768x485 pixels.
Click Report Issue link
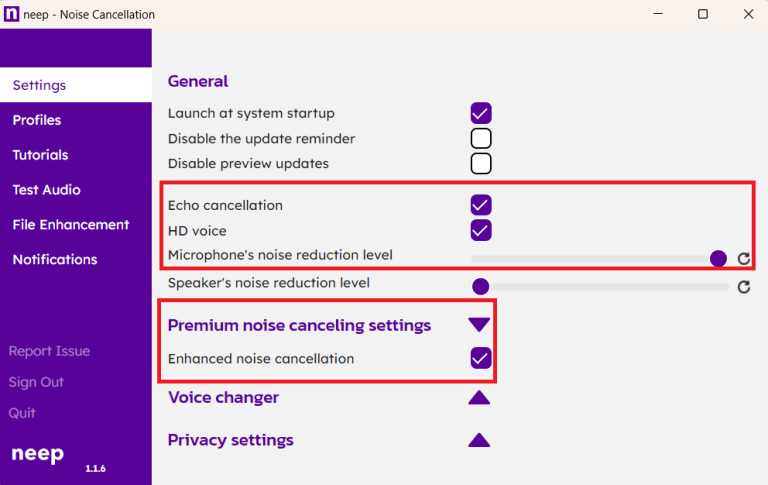49,351
